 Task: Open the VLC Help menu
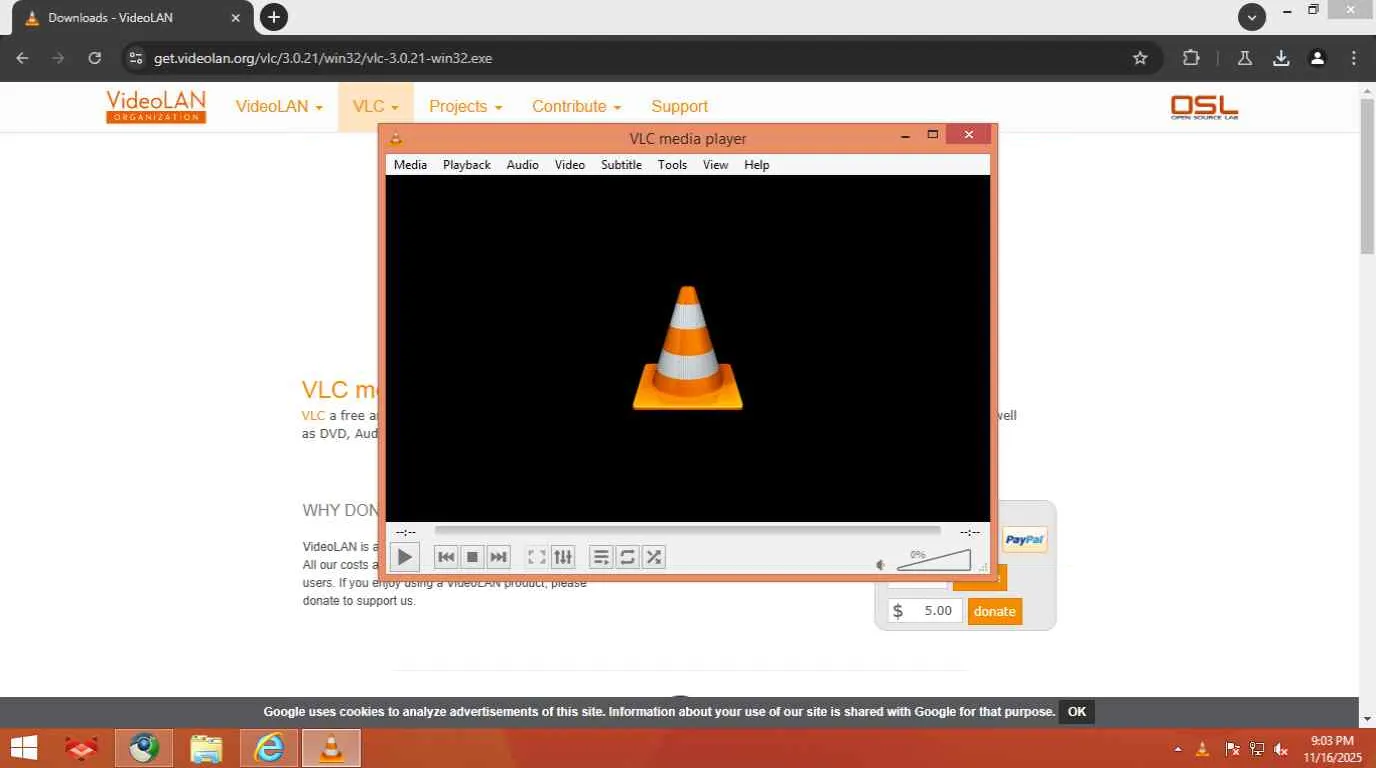click(x=757, y=165)
